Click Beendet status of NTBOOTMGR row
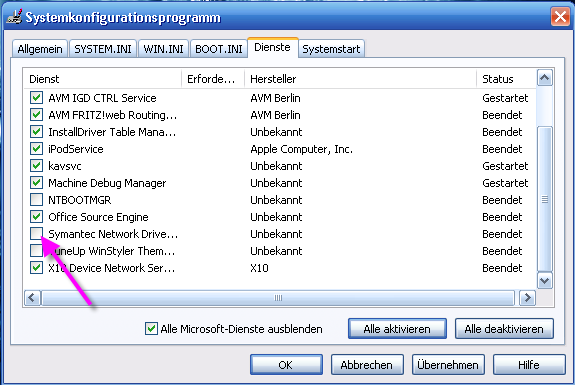The width and height of the screenshot is (575, 385). point(502,200)
